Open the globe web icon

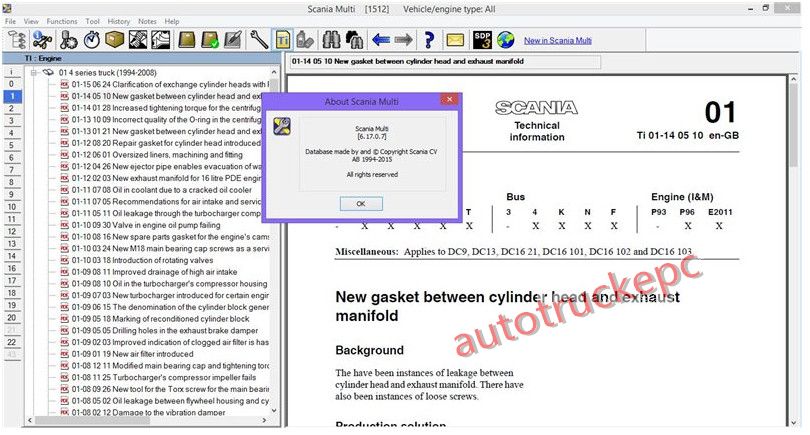coord(506,40)
